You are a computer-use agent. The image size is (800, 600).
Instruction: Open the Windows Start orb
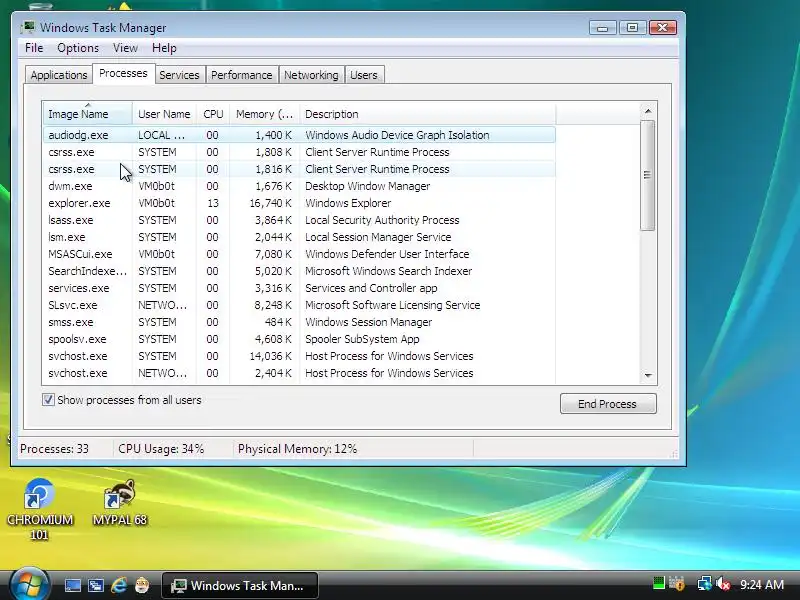29,585
